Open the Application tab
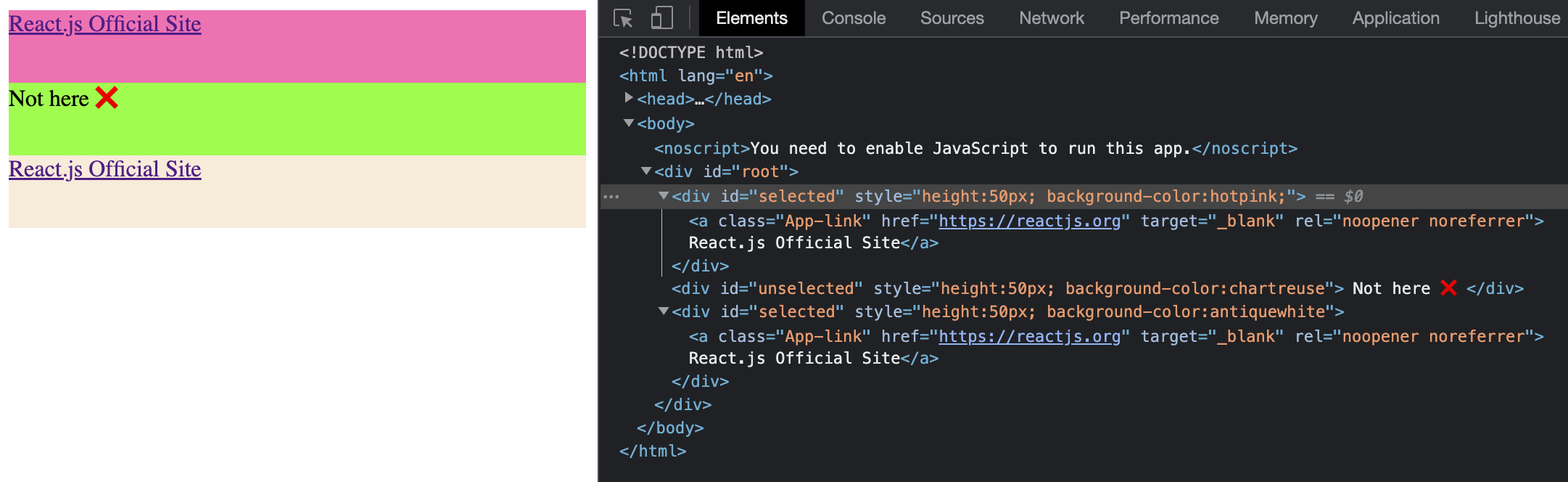1568x482 pixels. click(1396, 18)
